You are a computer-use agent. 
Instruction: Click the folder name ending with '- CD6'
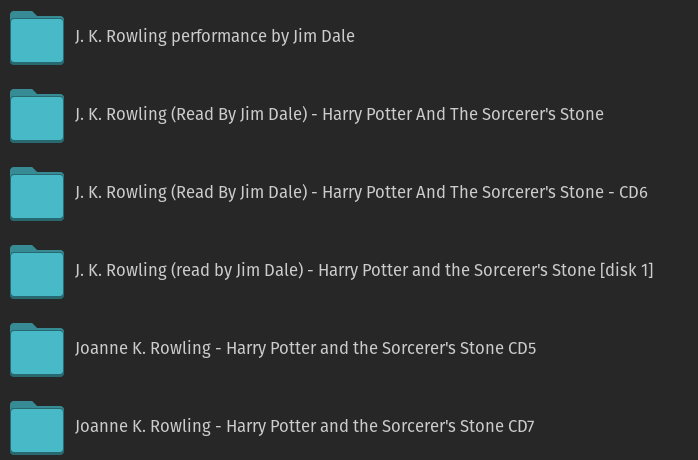click(361, 192)
